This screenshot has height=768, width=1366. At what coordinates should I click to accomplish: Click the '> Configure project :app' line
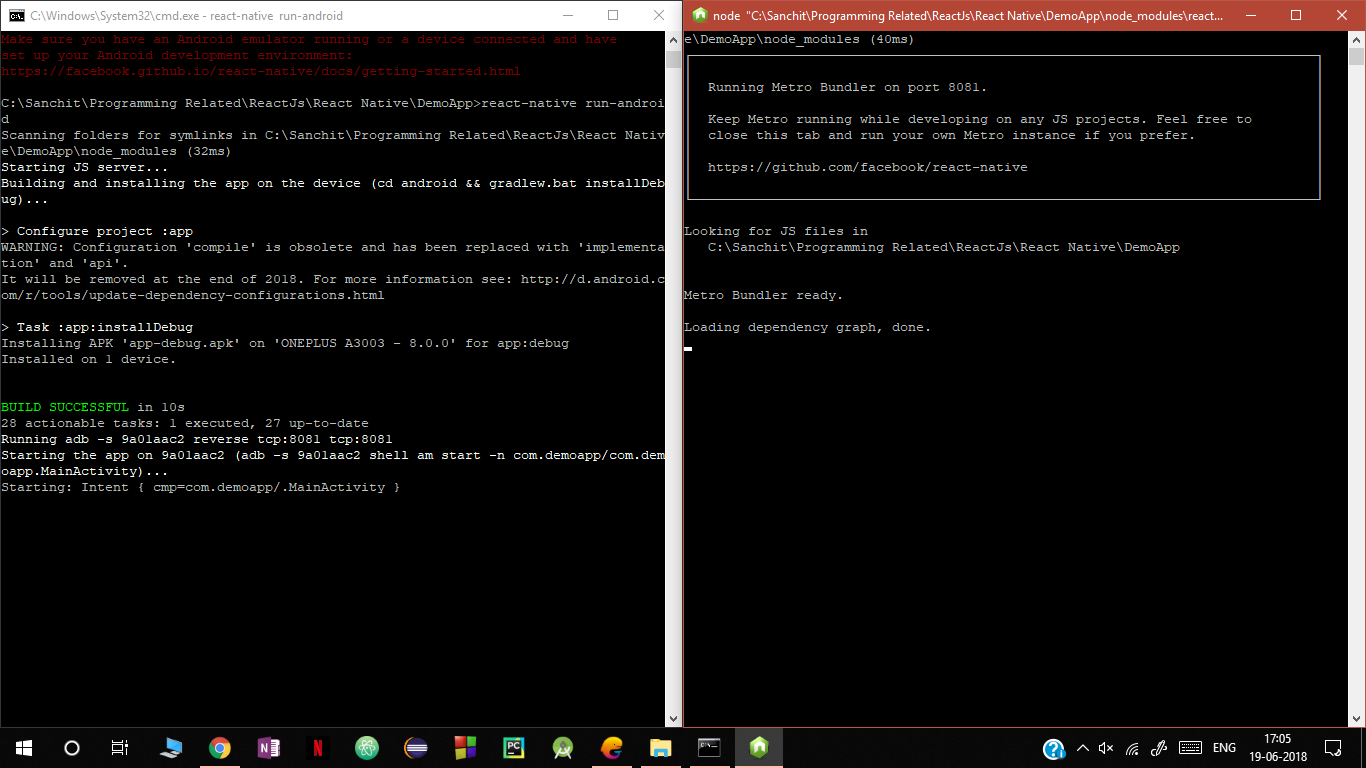97,231
